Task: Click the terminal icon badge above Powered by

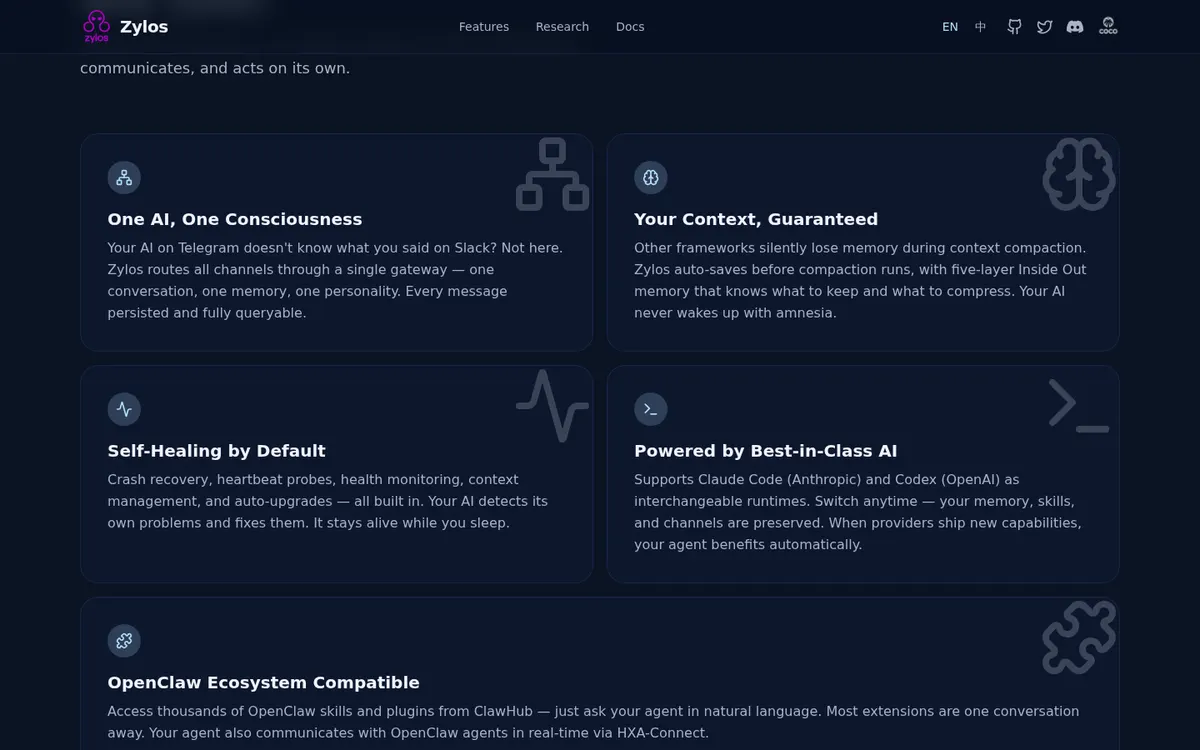Action: (x=651, y=409)
